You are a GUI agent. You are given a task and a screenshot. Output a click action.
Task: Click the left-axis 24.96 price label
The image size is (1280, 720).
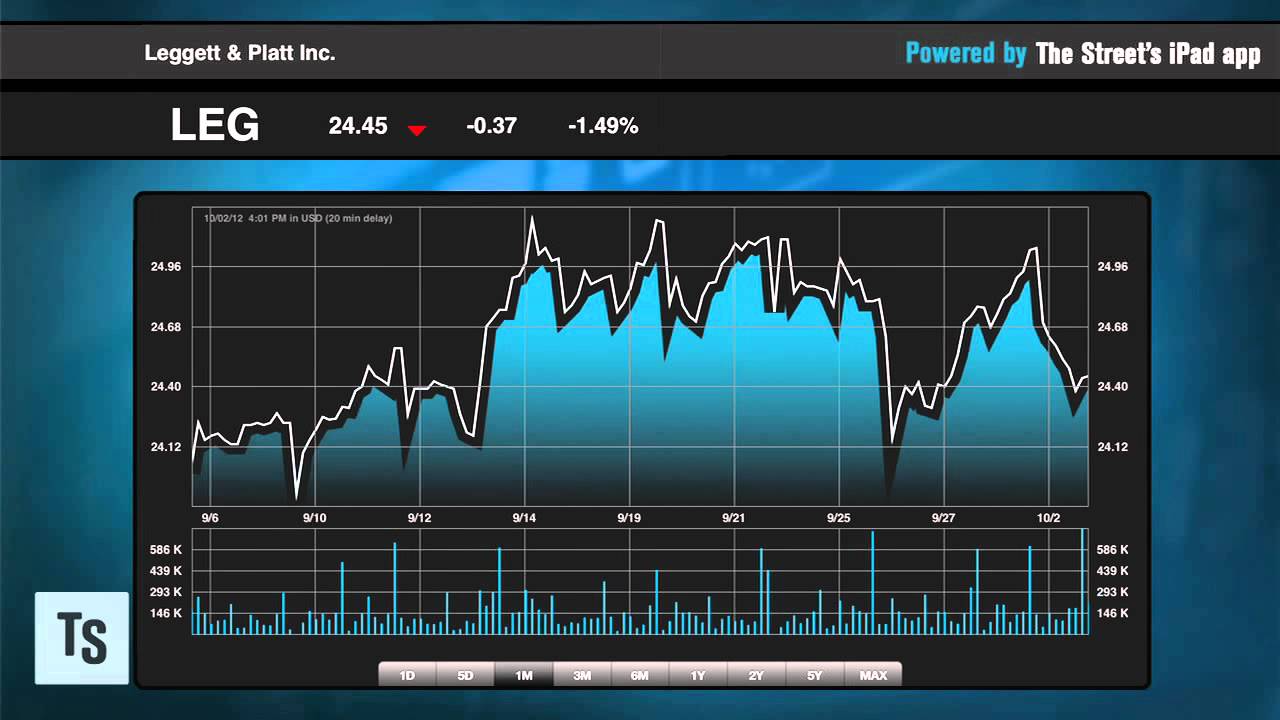166,267
